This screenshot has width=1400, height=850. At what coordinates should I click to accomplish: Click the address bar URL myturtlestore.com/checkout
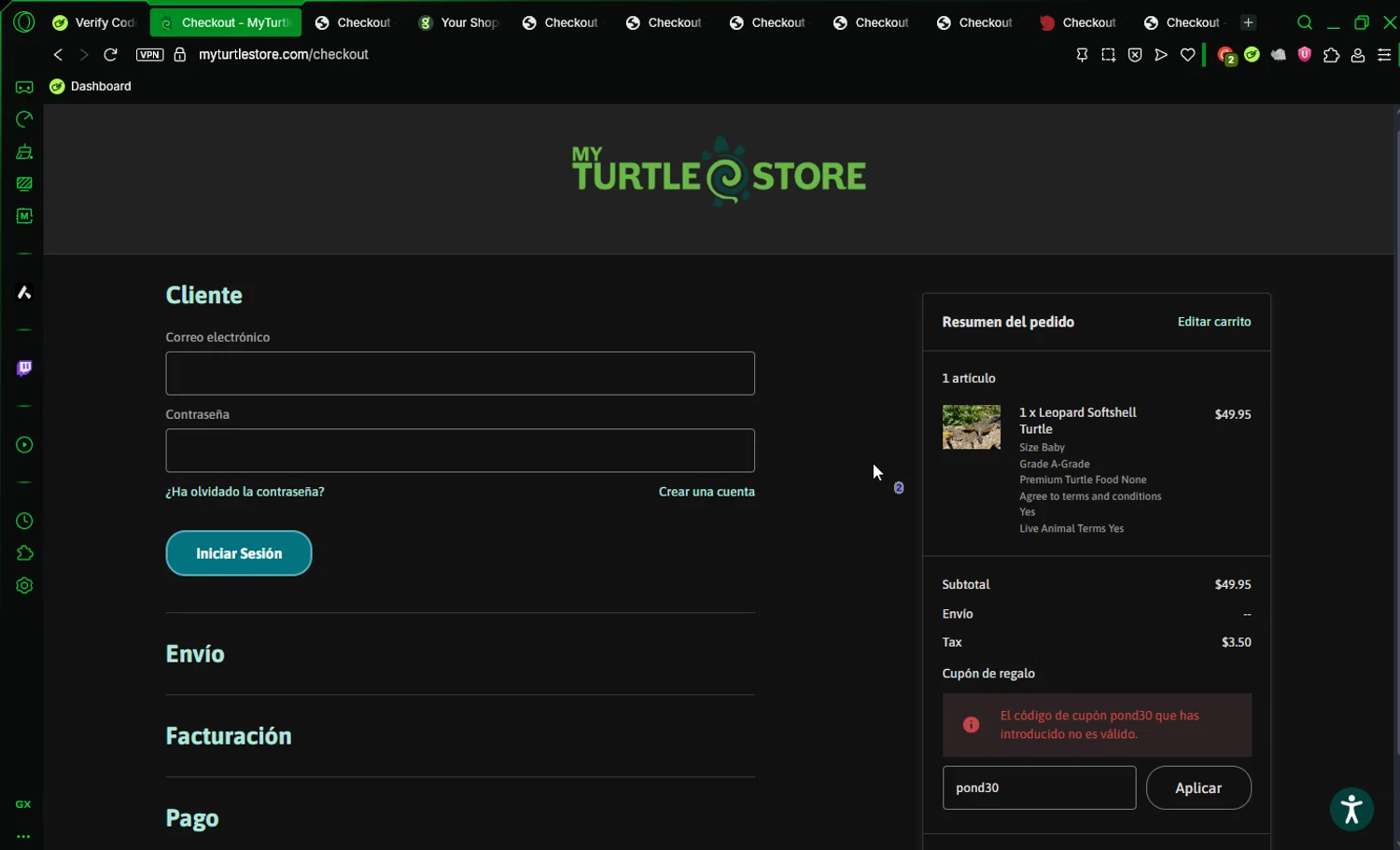[x=284, y=55]
